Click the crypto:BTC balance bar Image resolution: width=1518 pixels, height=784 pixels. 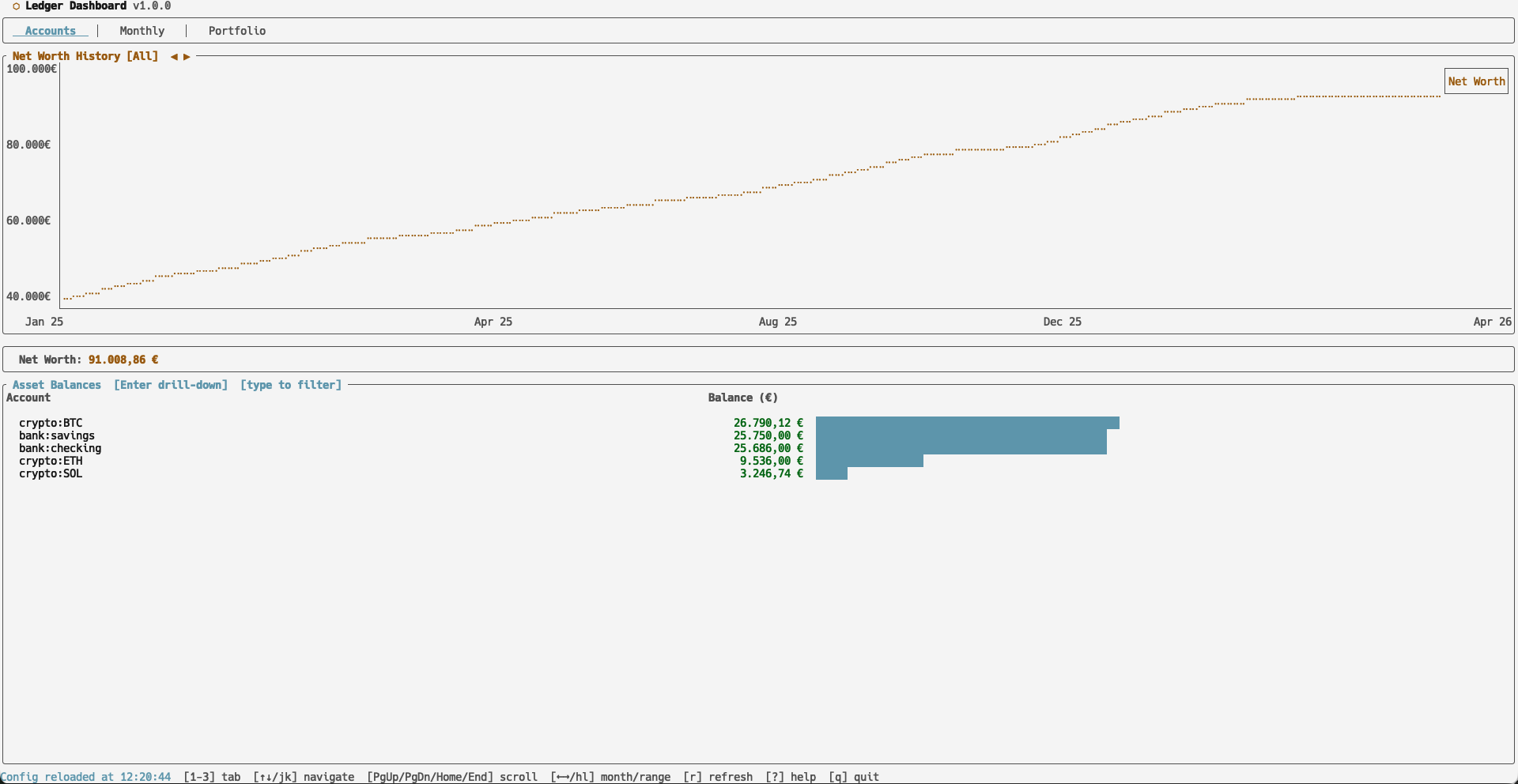pyautogui.click(x=967, y=423)
